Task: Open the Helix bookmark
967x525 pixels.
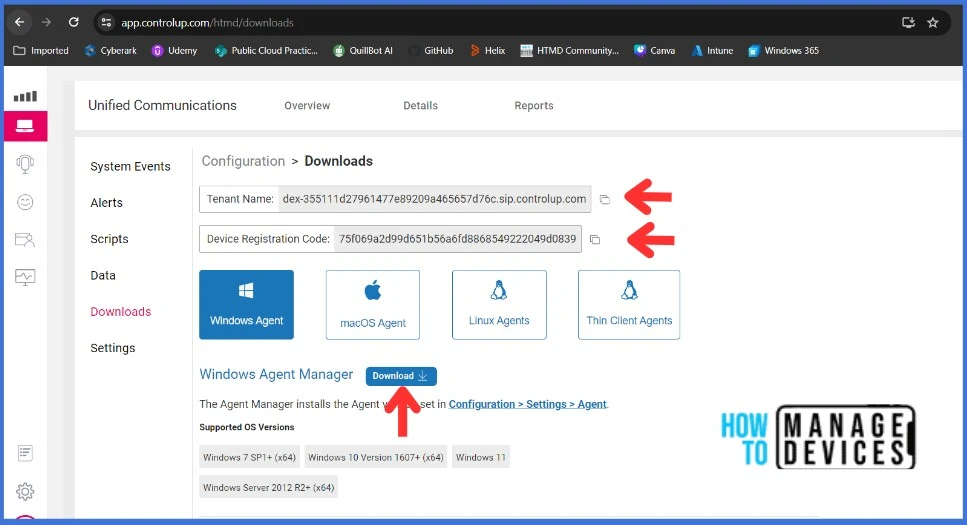Action: (487, 51)
